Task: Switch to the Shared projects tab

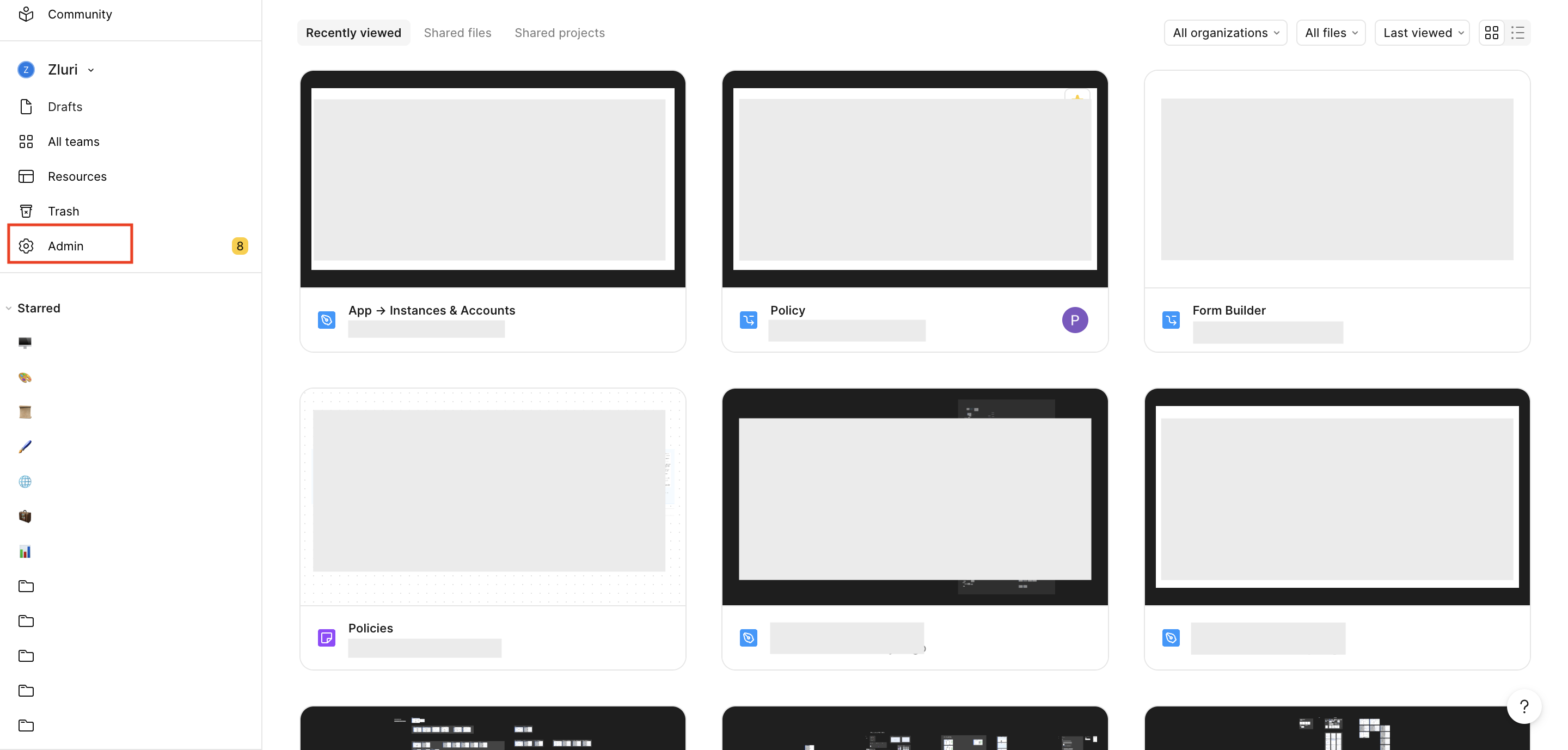Action: (x=559, y=32)
